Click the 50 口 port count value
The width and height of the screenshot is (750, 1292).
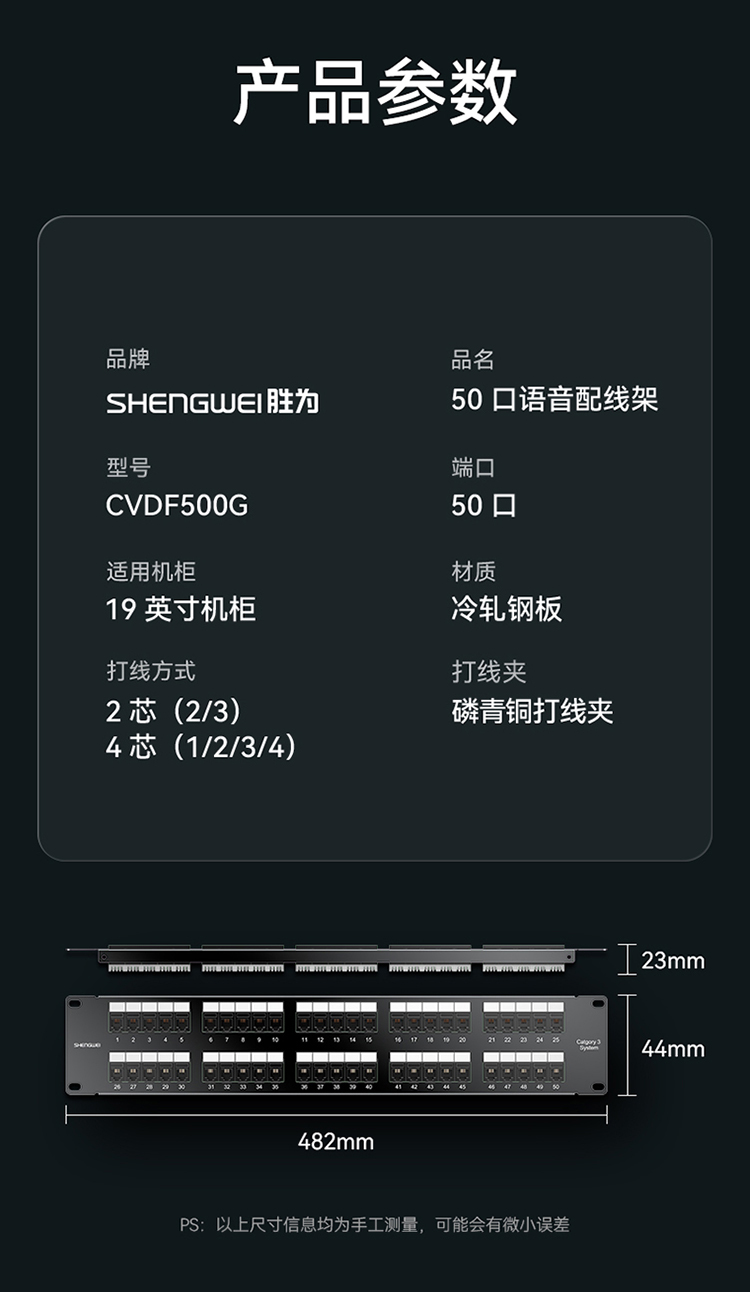tap(484, 505)
